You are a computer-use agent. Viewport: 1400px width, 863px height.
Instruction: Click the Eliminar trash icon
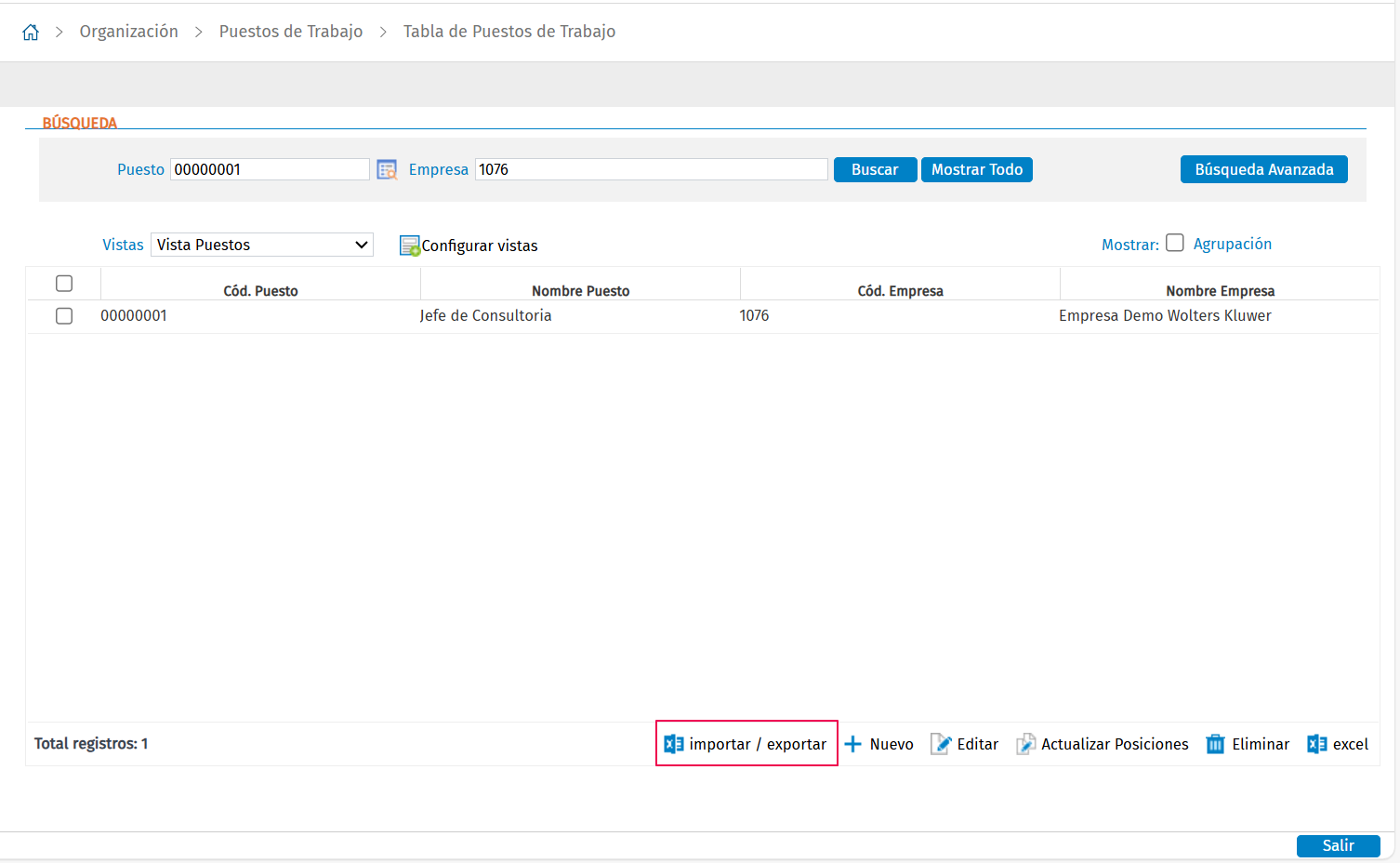coord(1215,744)
